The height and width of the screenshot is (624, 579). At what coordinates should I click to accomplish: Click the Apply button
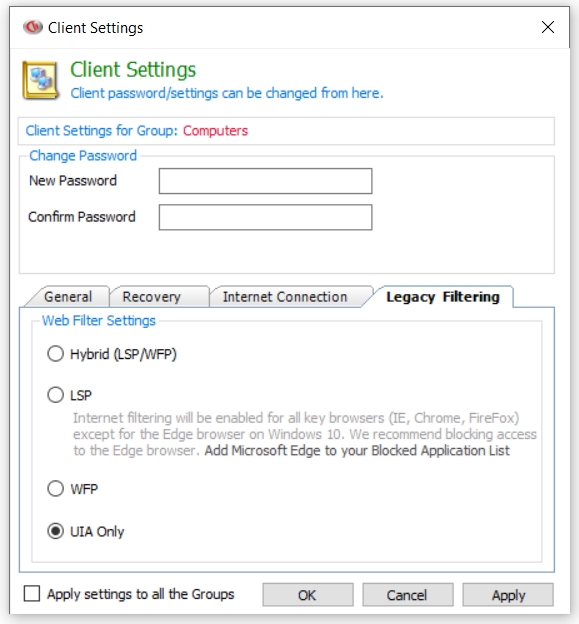click(508, 595)
